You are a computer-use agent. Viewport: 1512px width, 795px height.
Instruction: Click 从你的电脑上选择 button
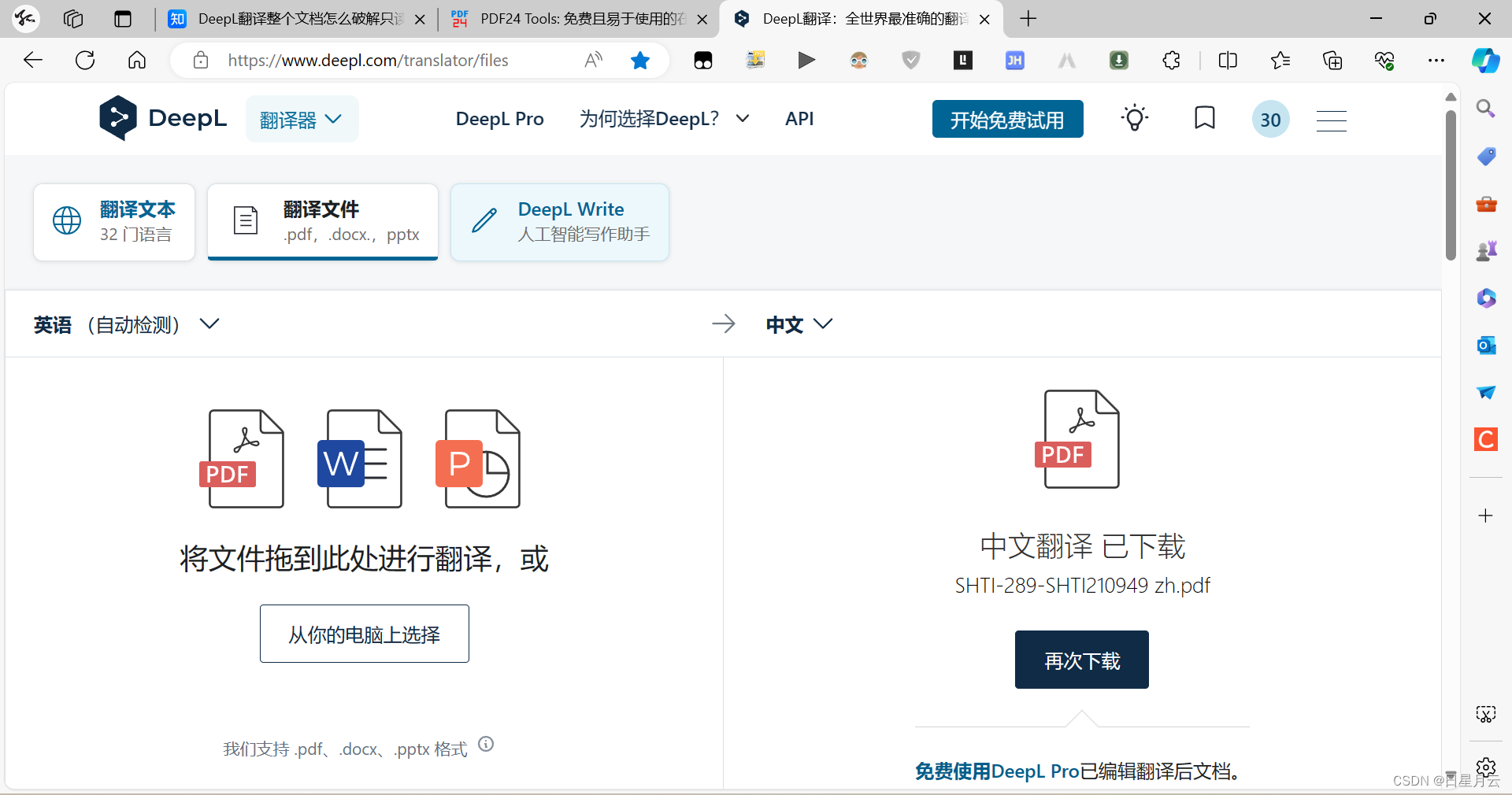(365, 634)
